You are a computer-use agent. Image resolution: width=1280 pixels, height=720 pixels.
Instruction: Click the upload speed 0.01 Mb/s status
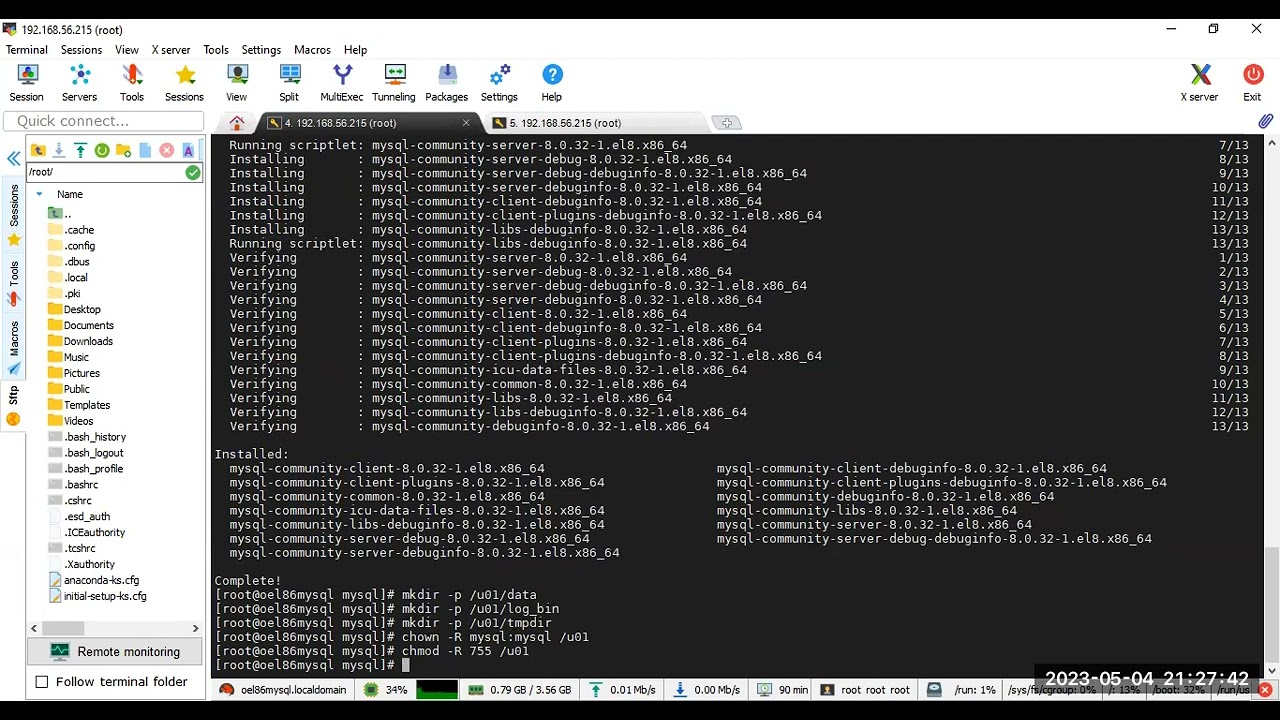click(x=622, y=690)
